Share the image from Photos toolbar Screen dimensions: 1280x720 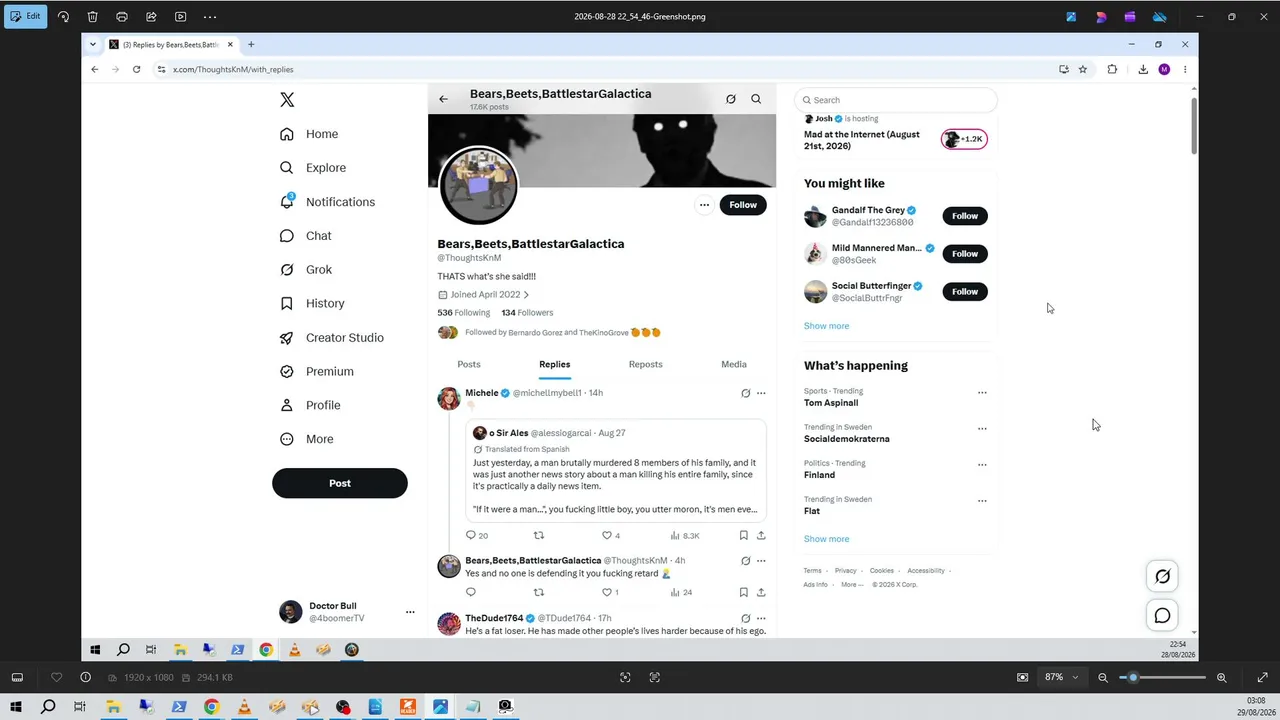coord(151,16)
